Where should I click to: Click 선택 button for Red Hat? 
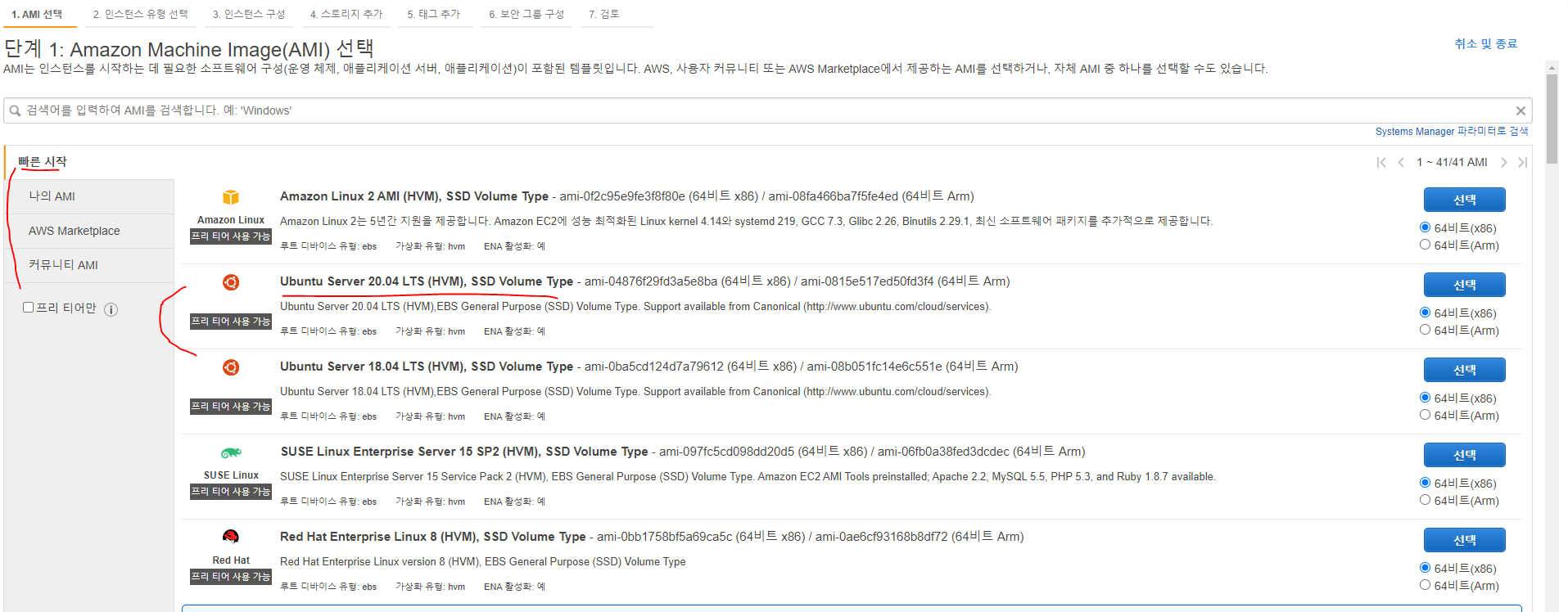click(x=1464, y=540)
